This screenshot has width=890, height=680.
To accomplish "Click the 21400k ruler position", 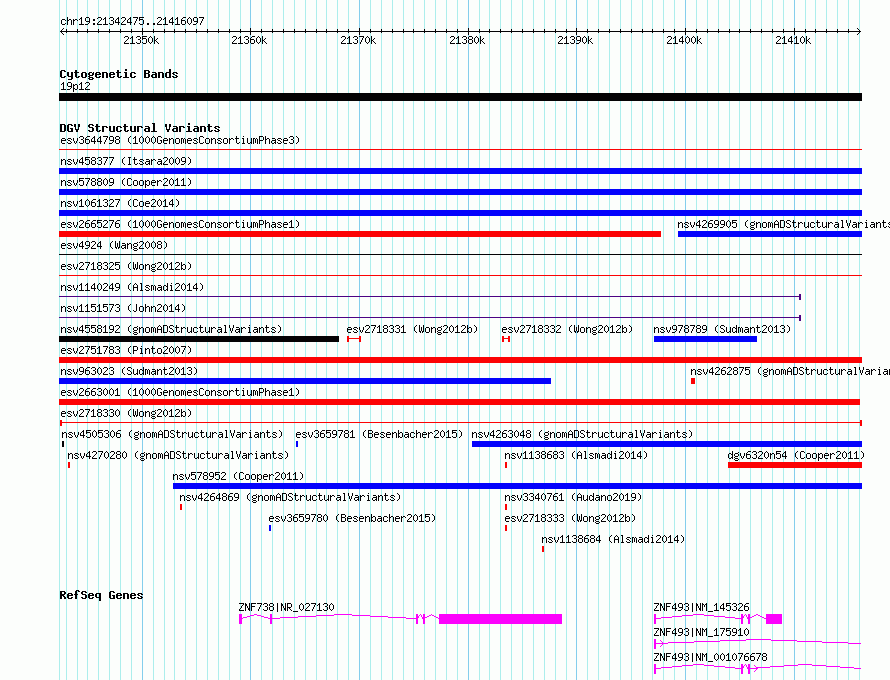I will tap(684, 40).
